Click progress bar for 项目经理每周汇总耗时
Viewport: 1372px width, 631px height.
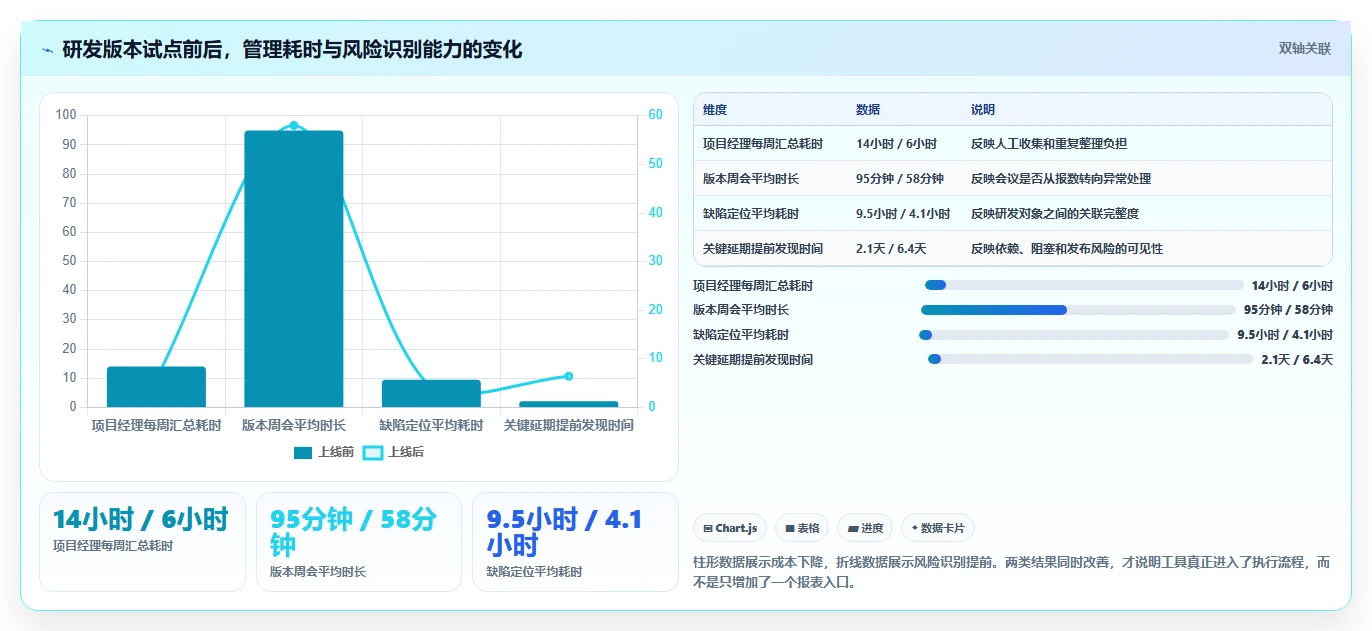click(1084, 285)
